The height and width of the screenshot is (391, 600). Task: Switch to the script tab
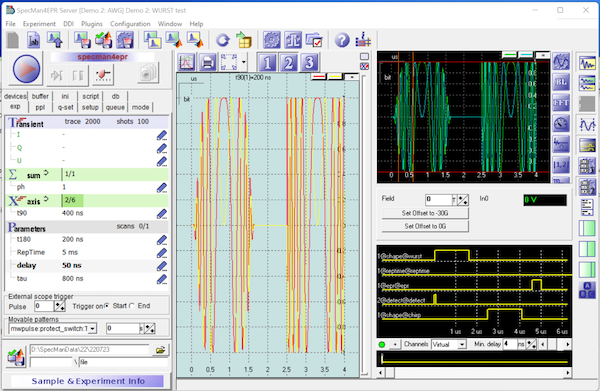[x=91, y=96]
